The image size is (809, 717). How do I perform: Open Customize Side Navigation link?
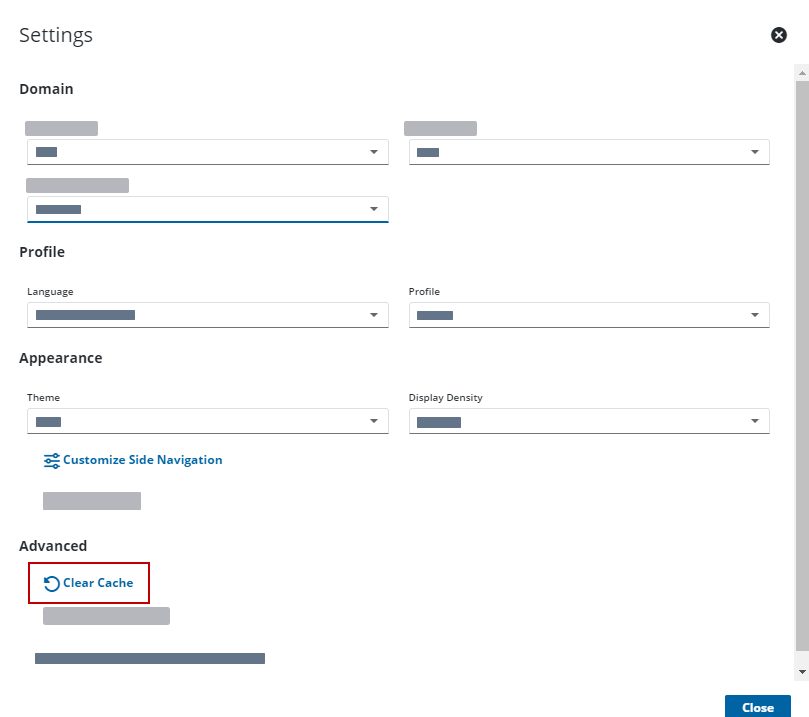click(142, 460)
